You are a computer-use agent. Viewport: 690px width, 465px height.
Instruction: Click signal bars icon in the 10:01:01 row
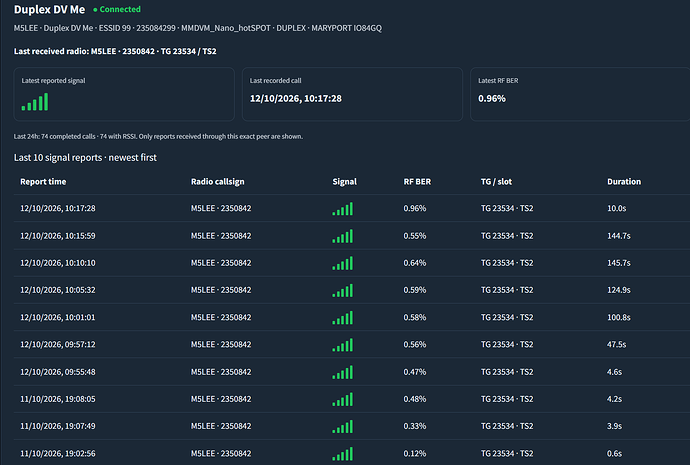click(342, 318)
